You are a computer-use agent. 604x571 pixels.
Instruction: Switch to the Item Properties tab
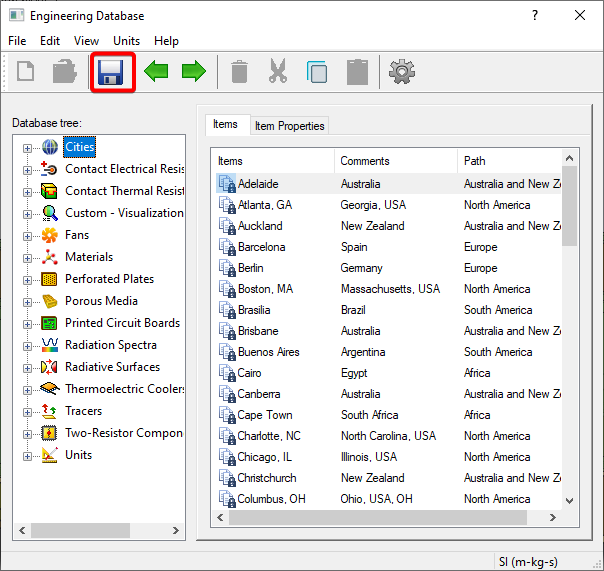coord(289,126)
